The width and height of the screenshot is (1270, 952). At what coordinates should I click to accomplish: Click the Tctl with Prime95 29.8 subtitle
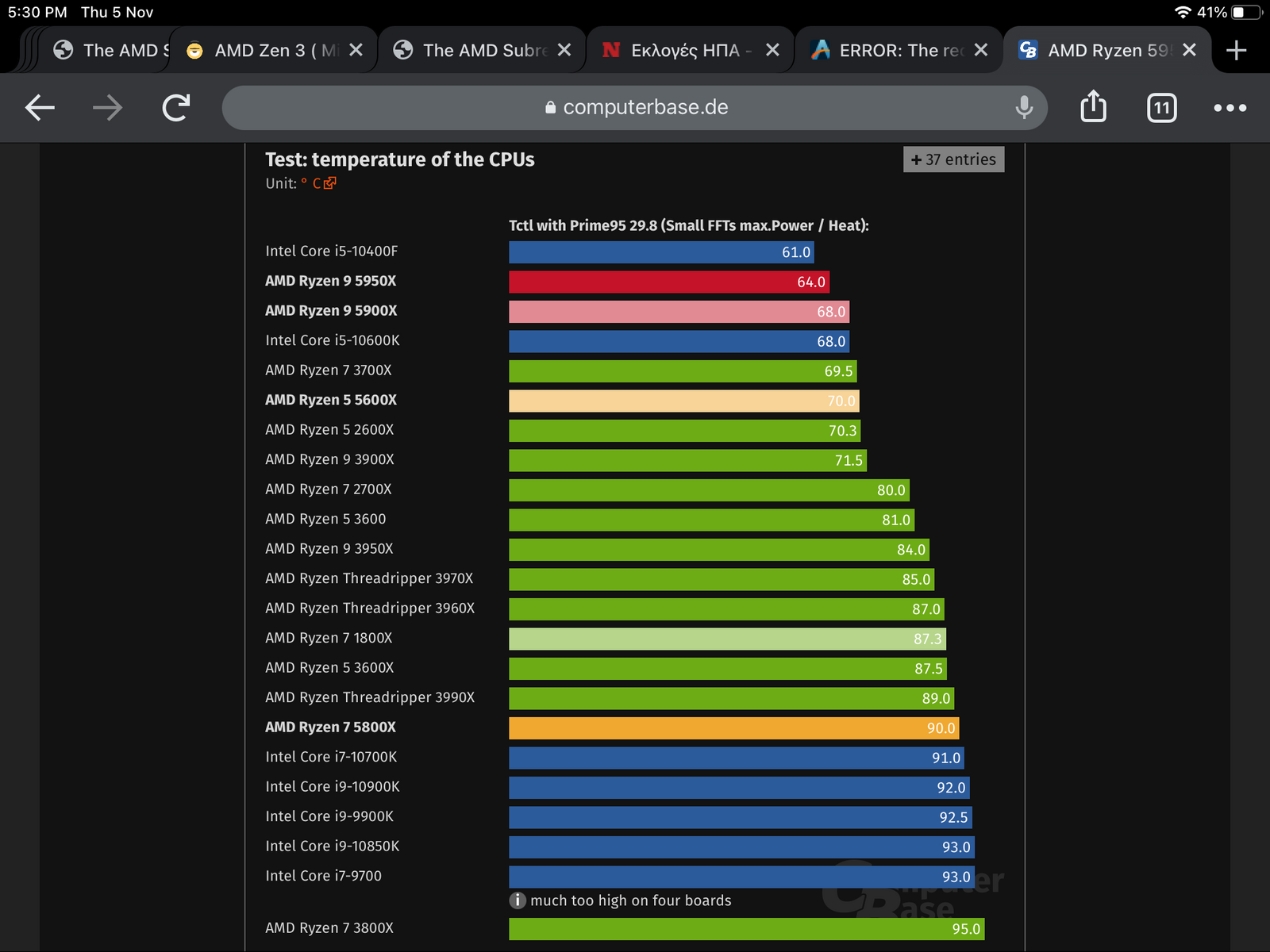689,225
